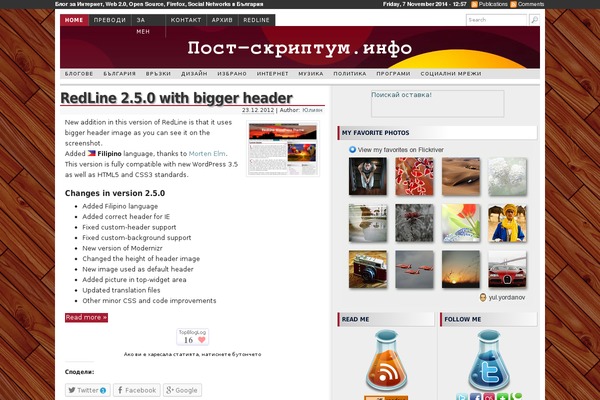Select the СОЦИАЛНИ МРЕЖИ category

pyautogui.click(x=451, y=73)
